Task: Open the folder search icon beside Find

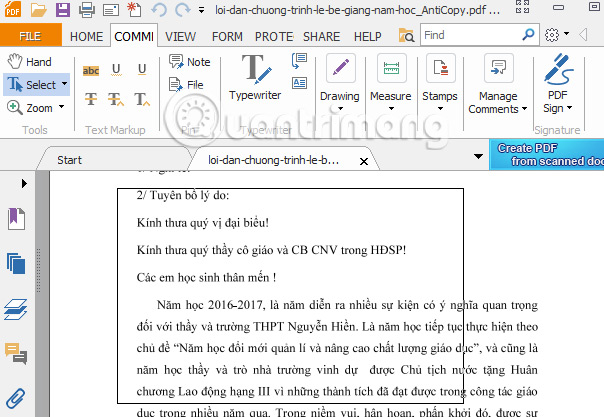Action: (406, 35)
